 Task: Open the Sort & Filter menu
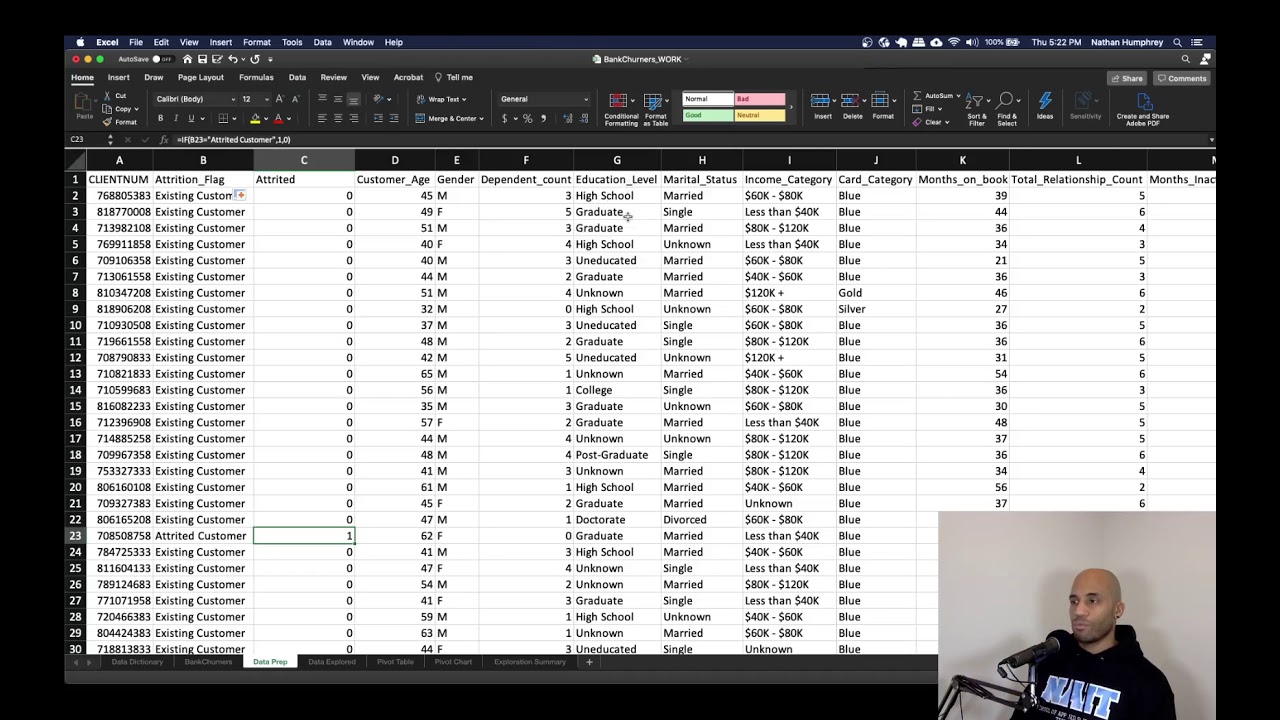977,109
